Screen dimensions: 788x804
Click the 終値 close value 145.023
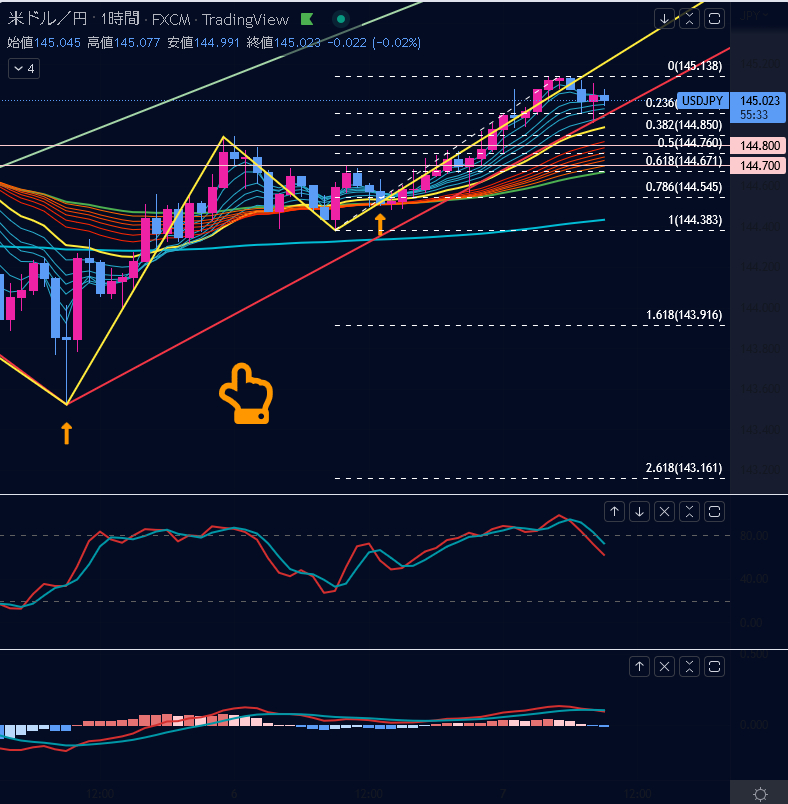point(297,43)
